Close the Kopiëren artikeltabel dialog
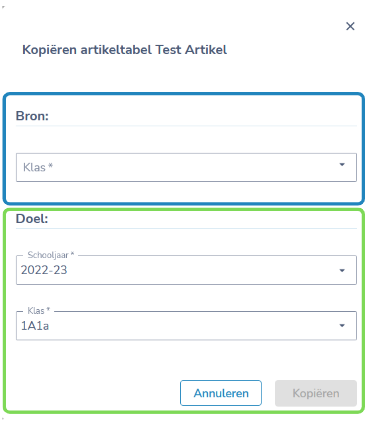This screenshot has width=373, height=422. pos(350,26)
